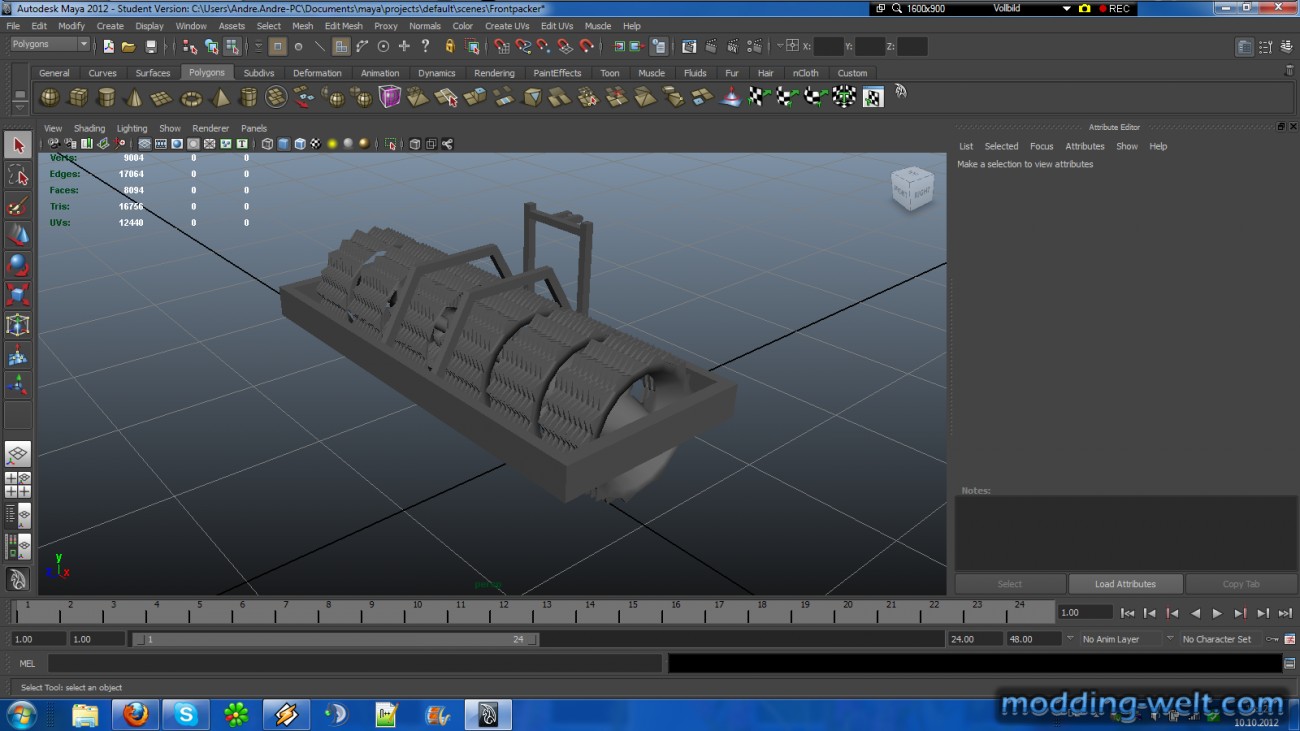Play animation forward
1300x731 pixels.
point(1217,613)
